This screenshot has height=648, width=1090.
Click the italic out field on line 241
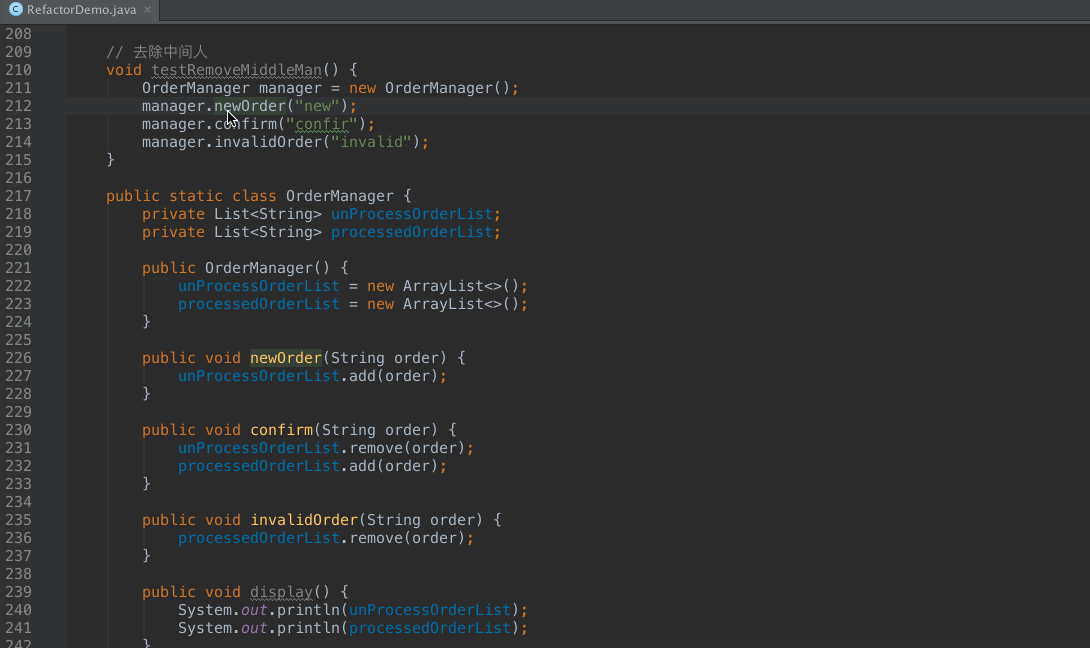(254, 629)
